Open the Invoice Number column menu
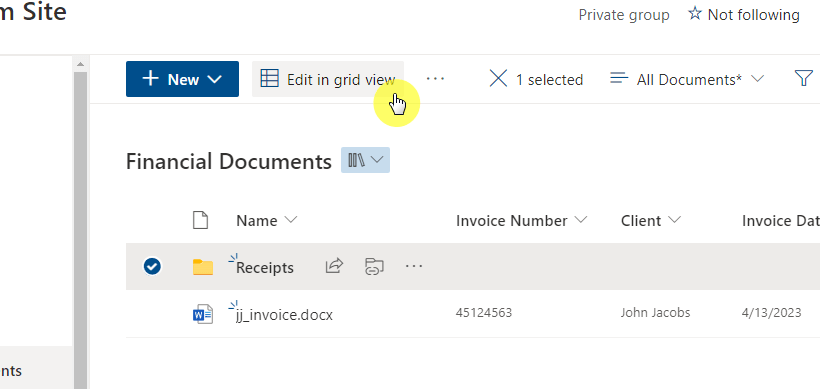The width and height of the screenshot is (820, 389). (521, 221)
